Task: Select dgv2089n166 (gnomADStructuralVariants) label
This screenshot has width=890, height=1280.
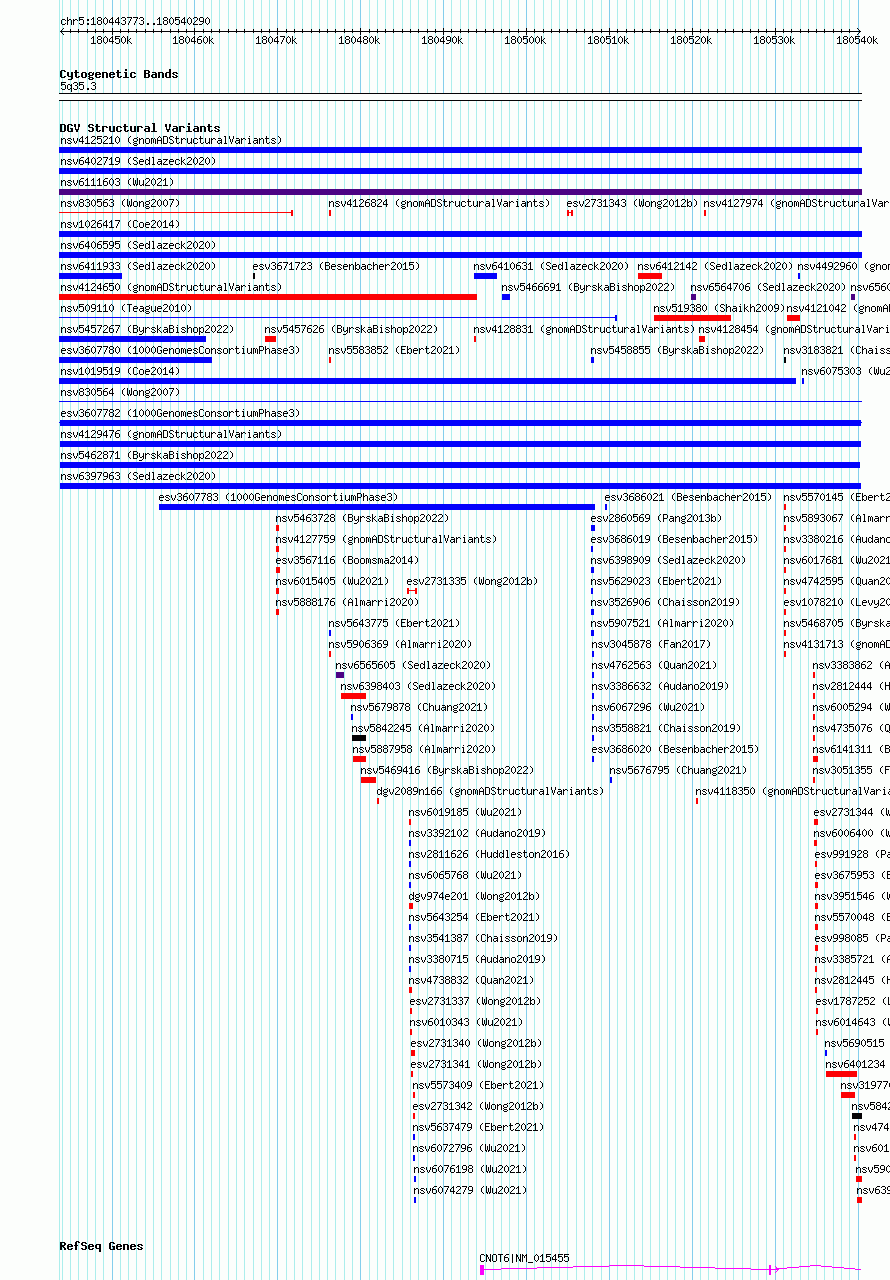Action: coord(490,791)
